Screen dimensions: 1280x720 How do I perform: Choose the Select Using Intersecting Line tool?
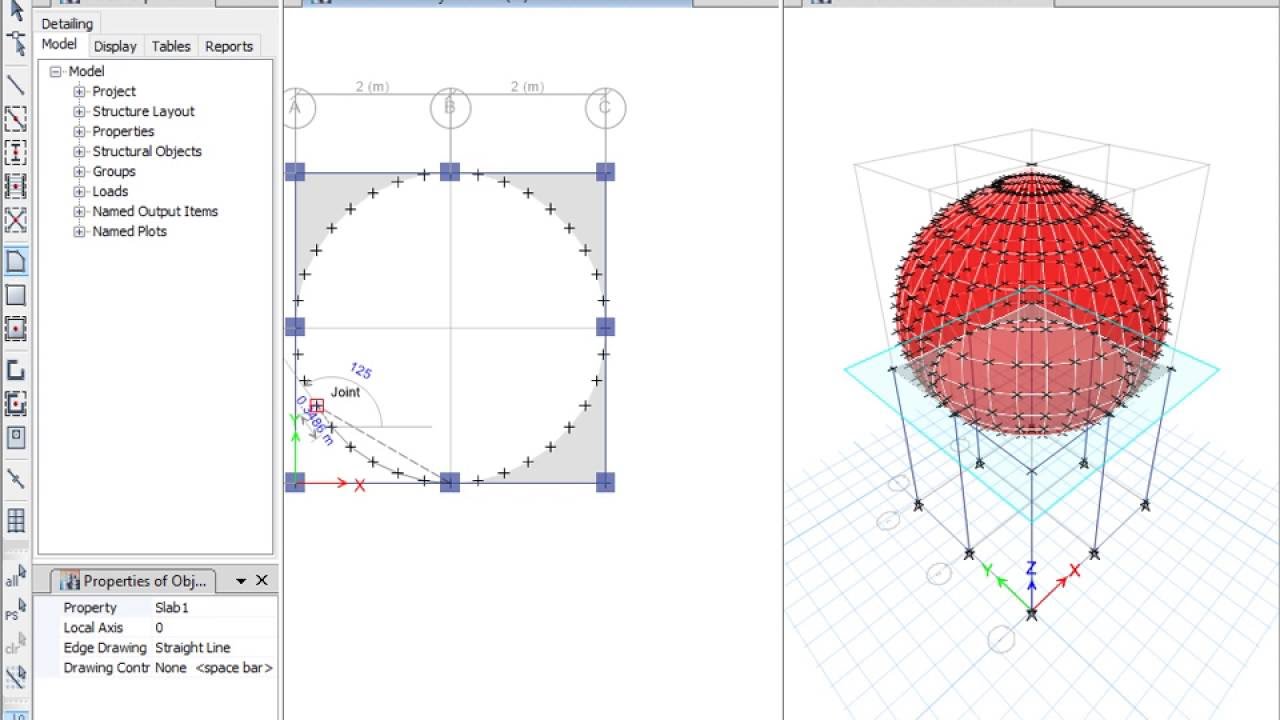point(16,677)
